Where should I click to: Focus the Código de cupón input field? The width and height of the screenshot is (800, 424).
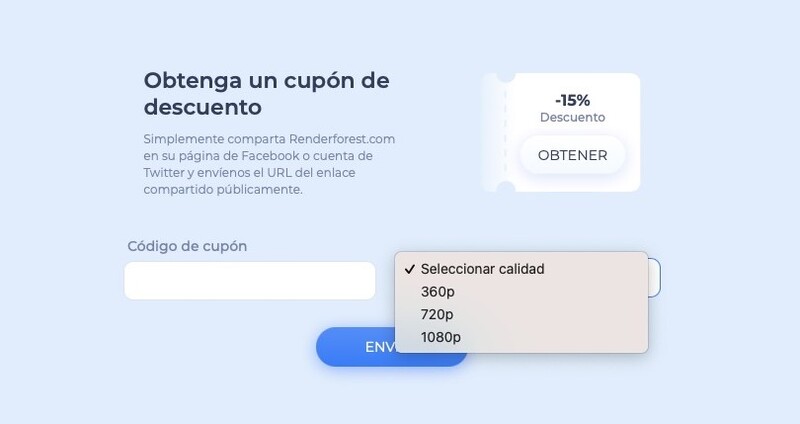click(x=249, y=280)
